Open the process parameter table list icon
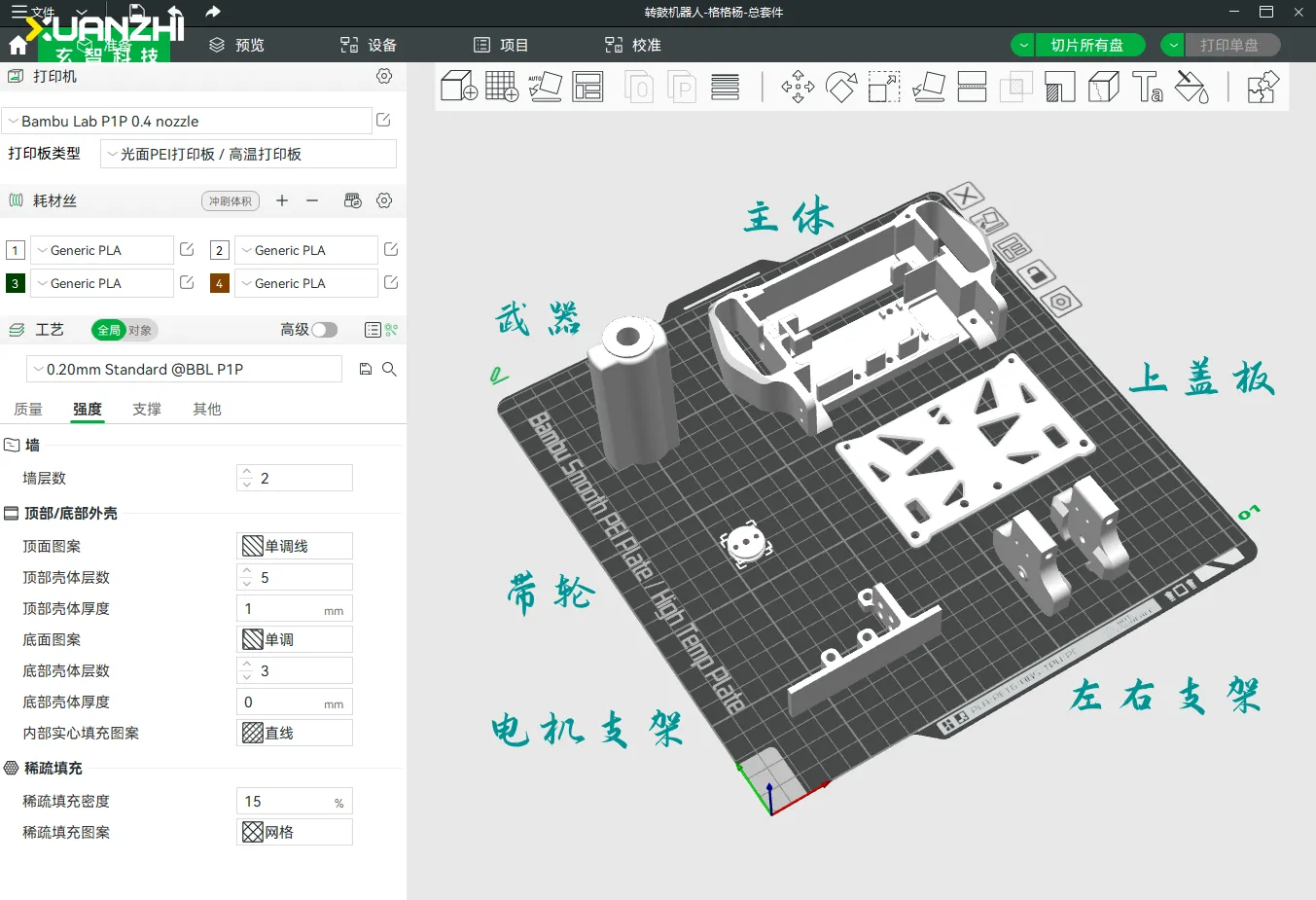 373,330
